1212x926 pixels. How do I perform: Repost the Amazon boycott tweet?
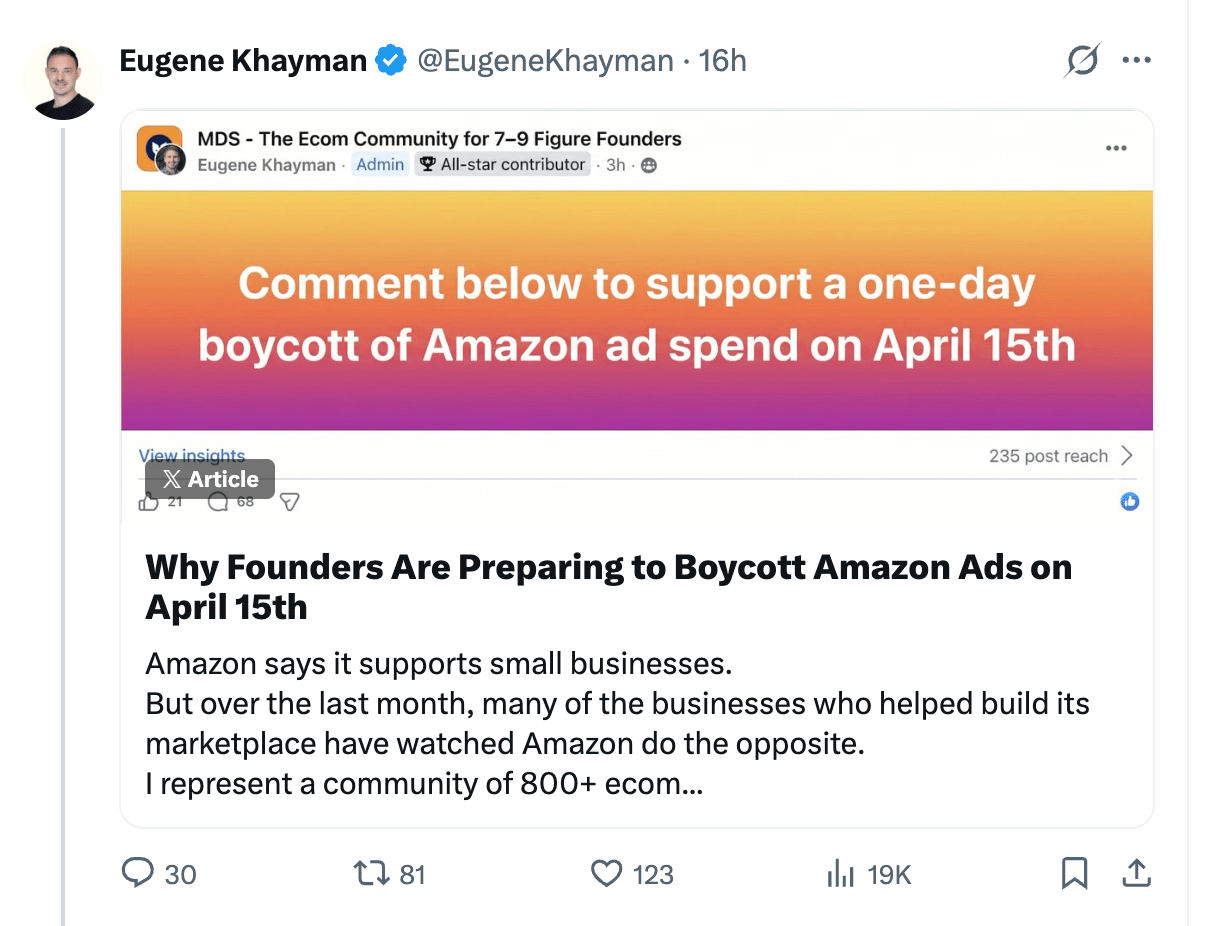coord(371,874)
